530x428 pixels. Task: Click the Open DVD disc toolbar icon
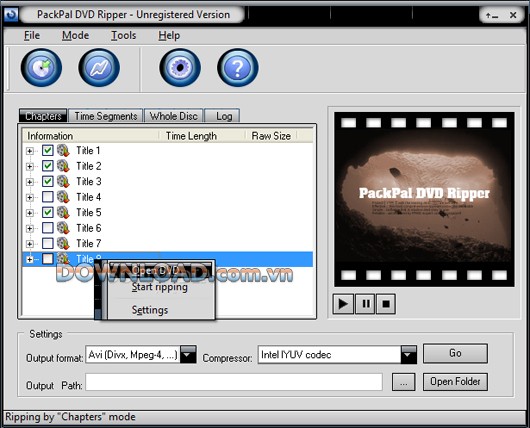tap(41, 67)
